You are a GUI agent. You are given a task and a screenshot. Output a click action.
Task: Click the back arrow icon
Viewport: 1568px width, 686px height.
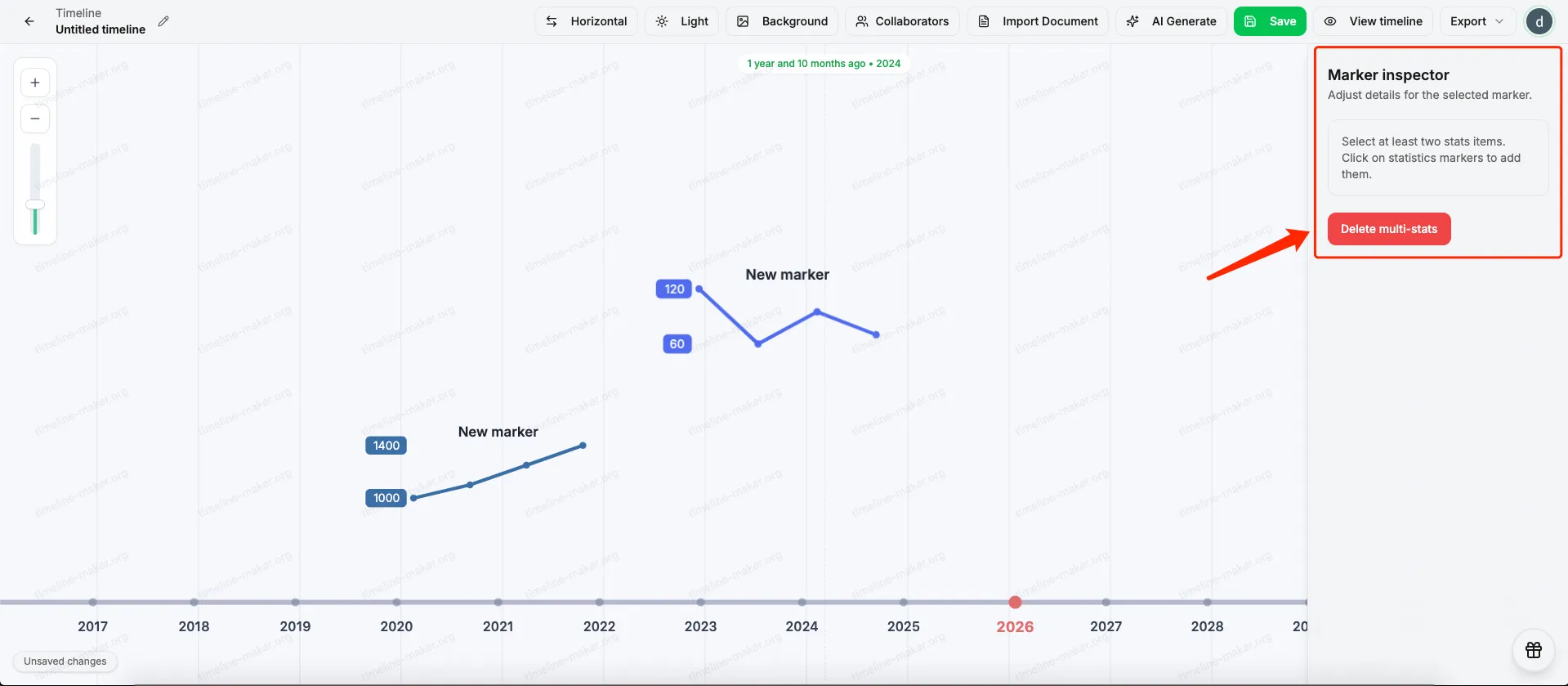point(29,21)
